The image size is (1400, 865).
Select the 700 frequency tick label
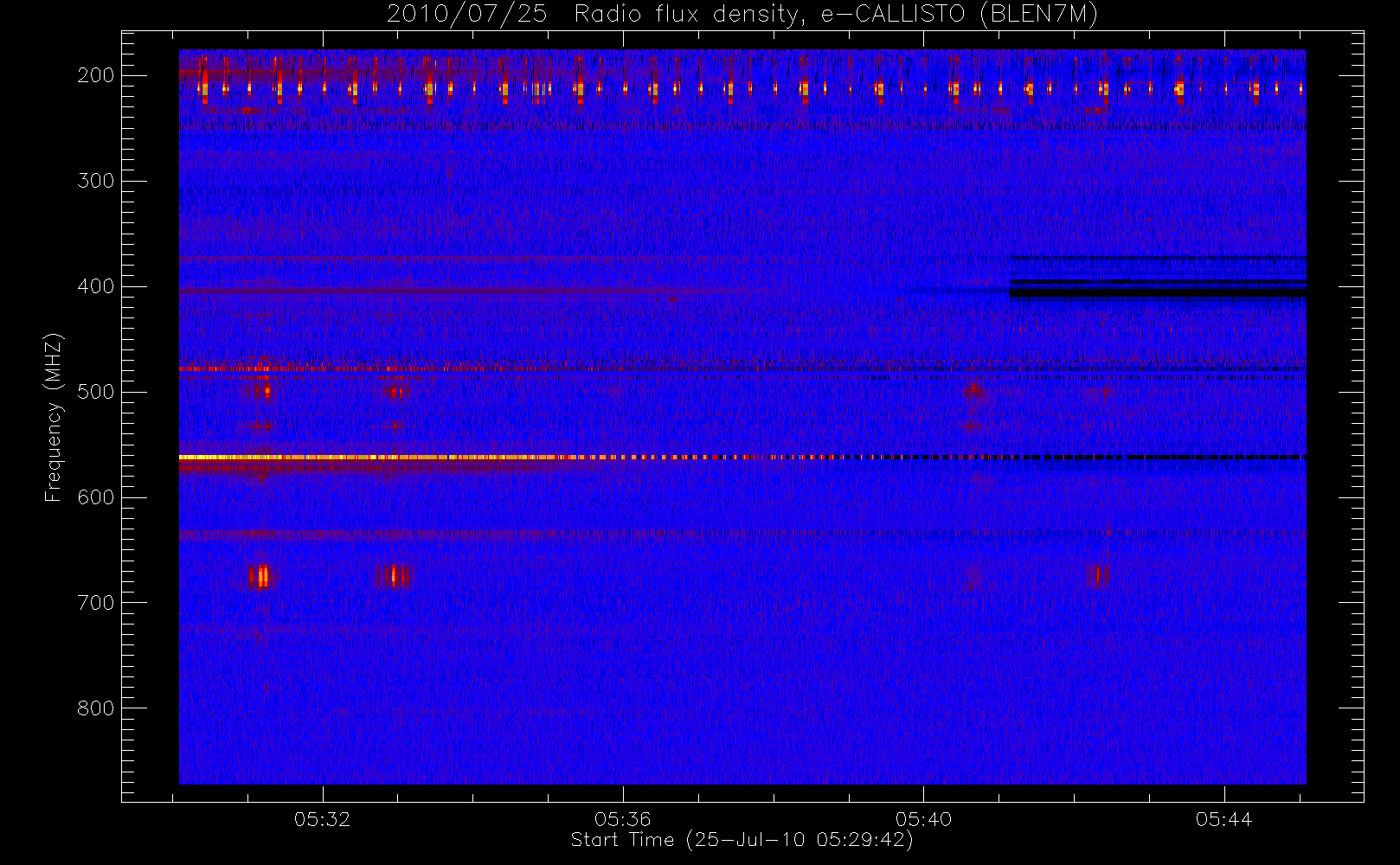pos(96,603)
